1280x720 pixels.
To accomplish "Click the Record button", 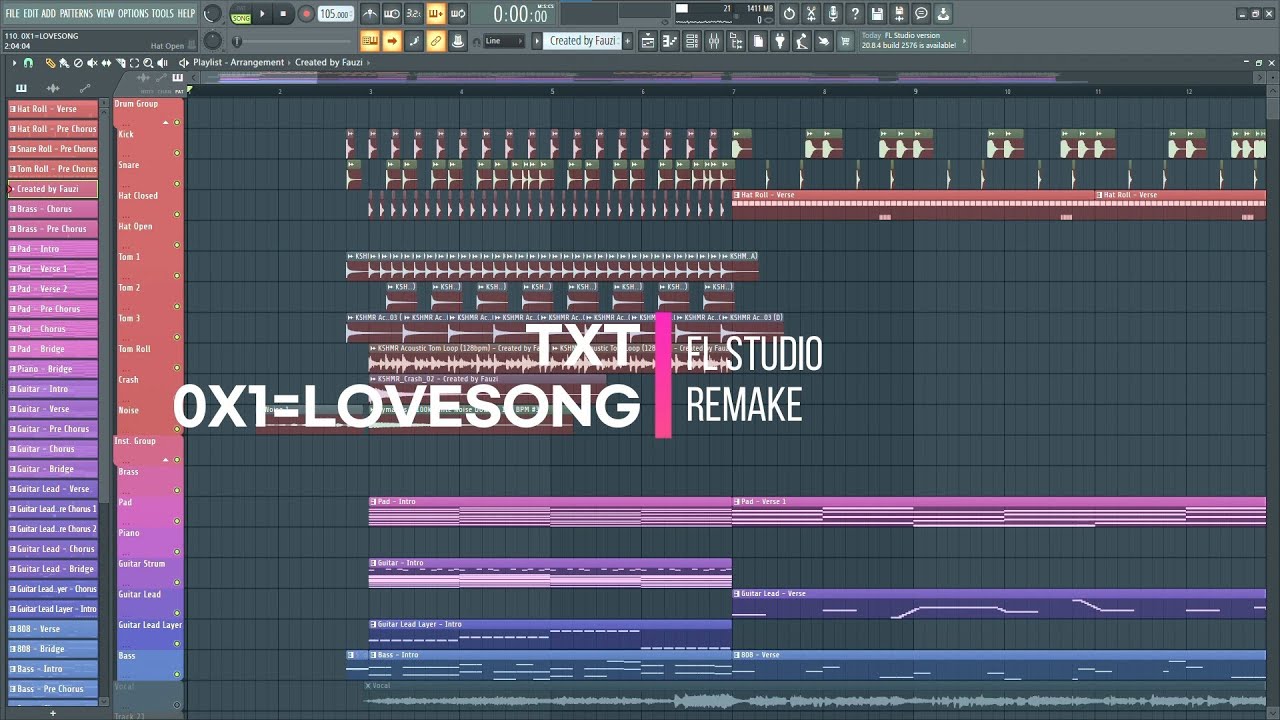I will 307,14.
